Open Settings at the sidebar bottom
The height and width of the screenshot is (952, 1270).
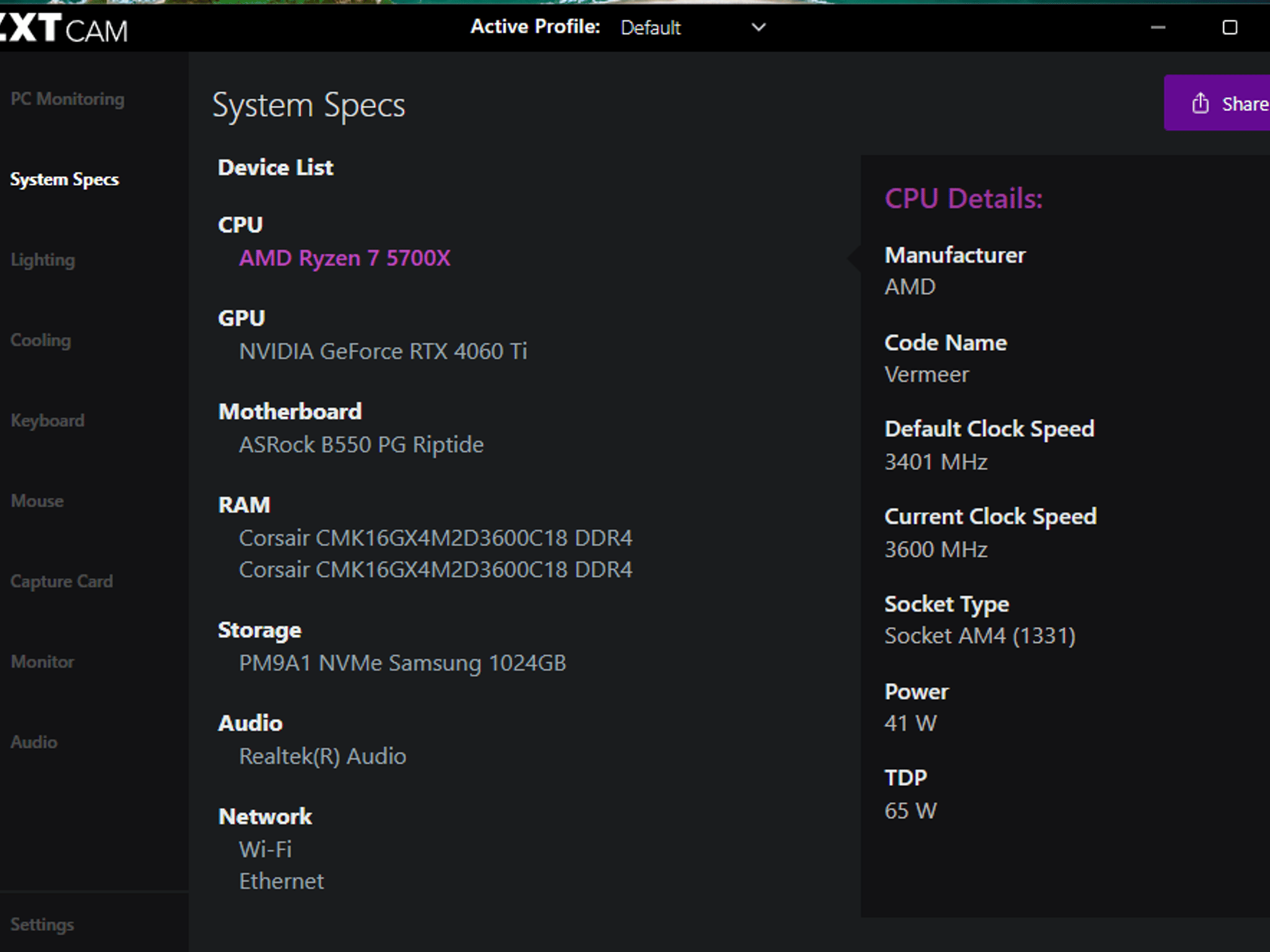tap(42, 925)
